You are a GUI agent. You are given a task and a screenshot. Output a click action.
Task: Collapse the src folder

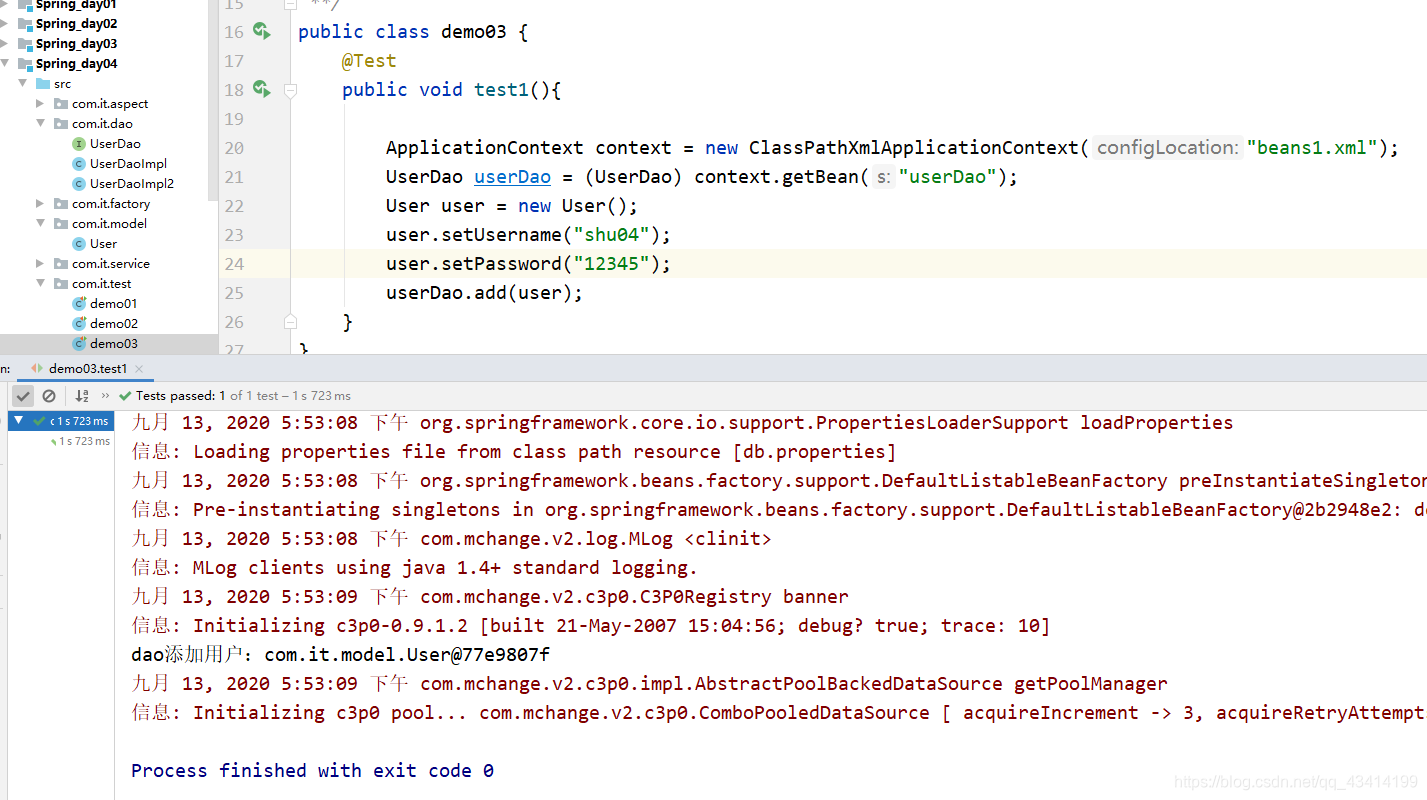point(22,83)
